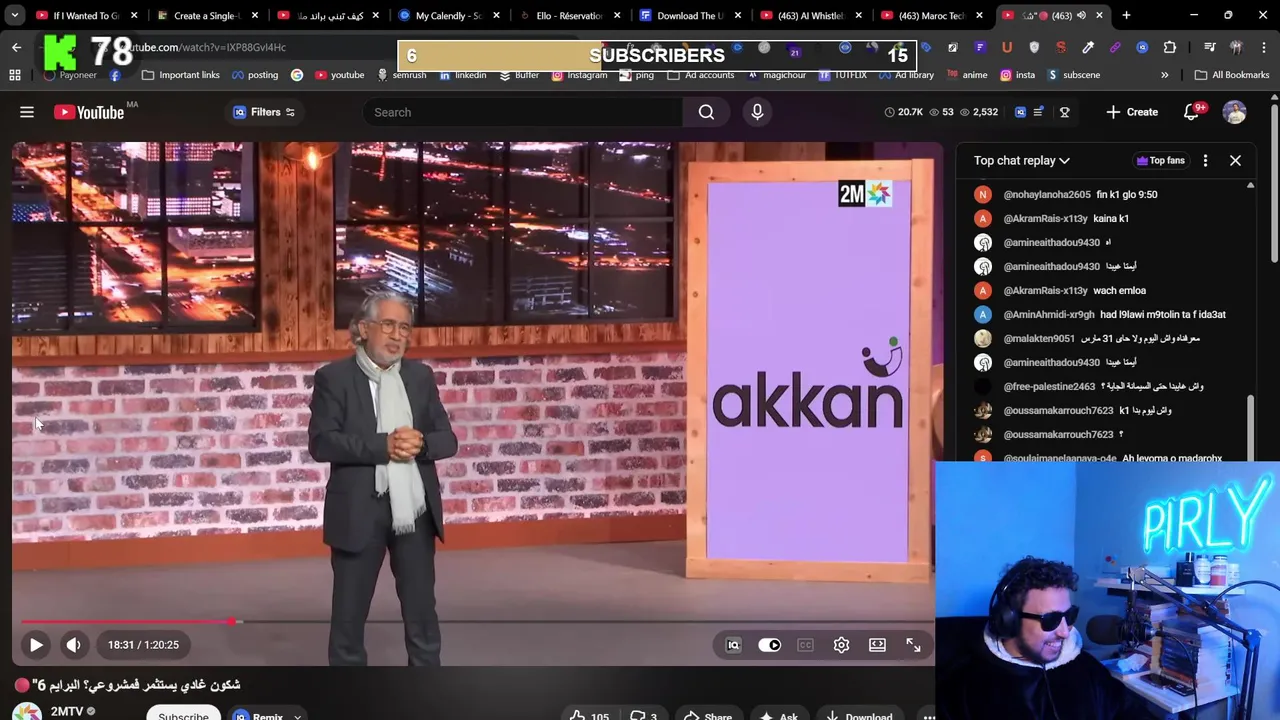Click the vidIQ icon in player controls

click(x=733, y=645)
